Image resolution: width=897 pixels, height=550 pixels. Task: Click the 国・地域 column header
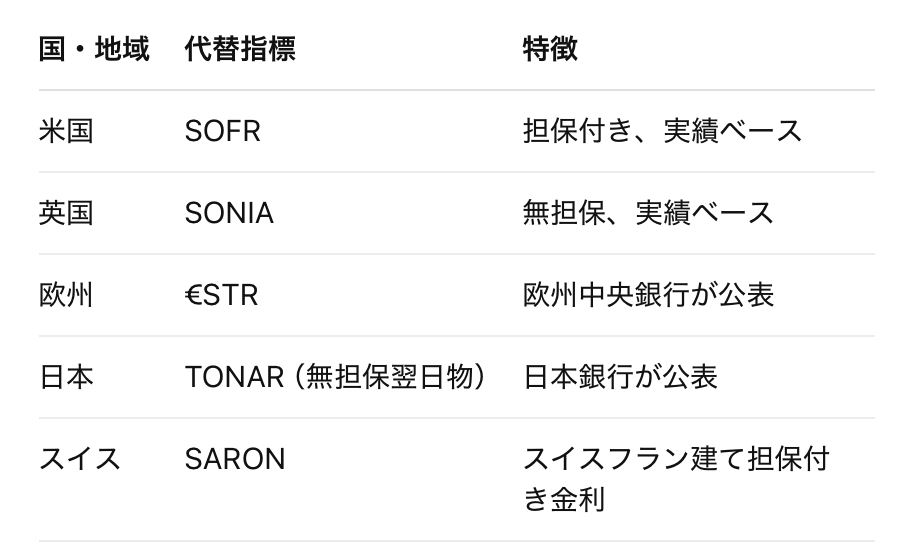click(x=94, y=49)
